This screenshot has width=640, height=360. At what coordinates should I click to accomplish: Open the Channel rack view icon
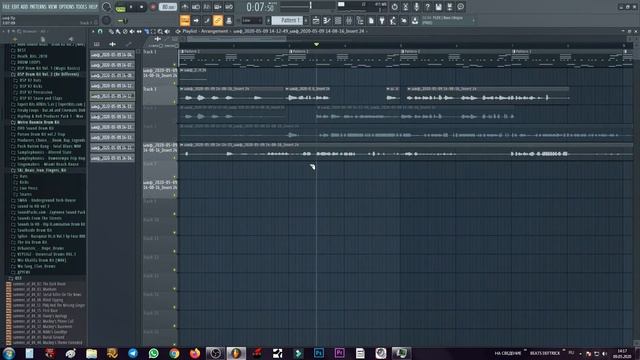[338, 20]
